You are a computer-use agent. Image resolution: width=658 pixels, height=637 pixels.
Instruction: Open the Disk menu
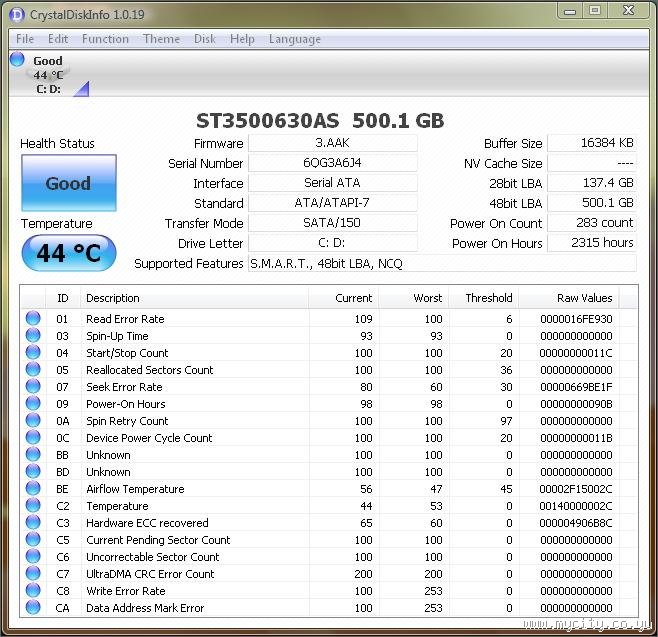[205, 39]
